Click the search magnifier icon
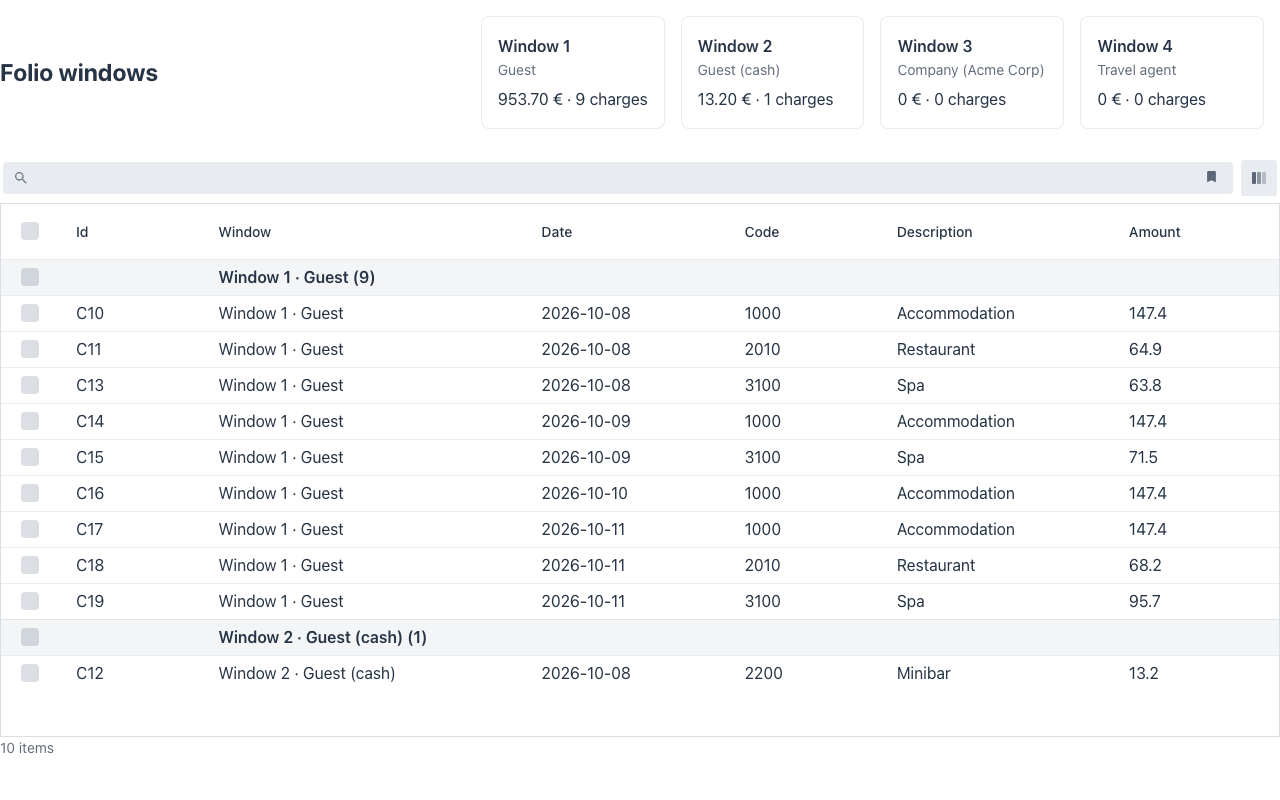This screenshot has width=1280, height=800. click(x=20, y=178)
